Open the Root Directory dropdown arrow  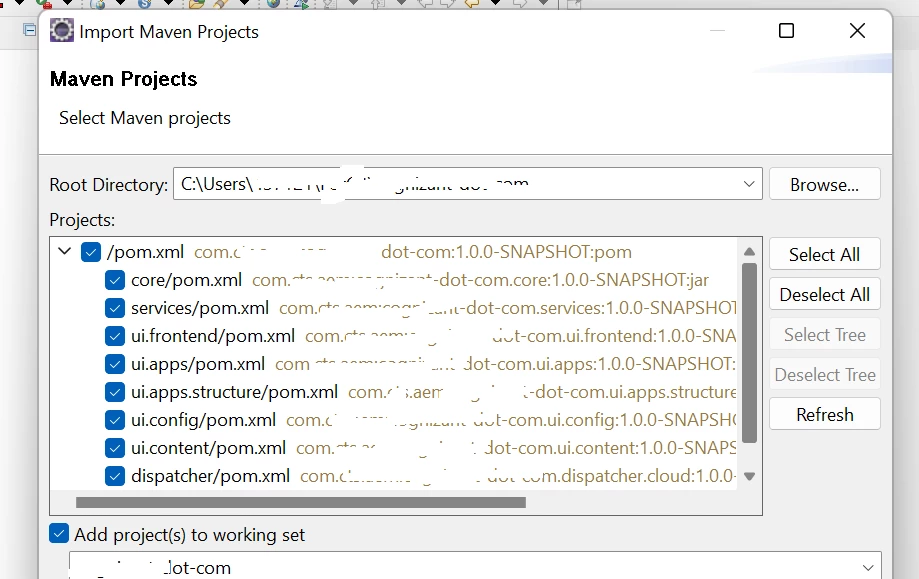748,184
